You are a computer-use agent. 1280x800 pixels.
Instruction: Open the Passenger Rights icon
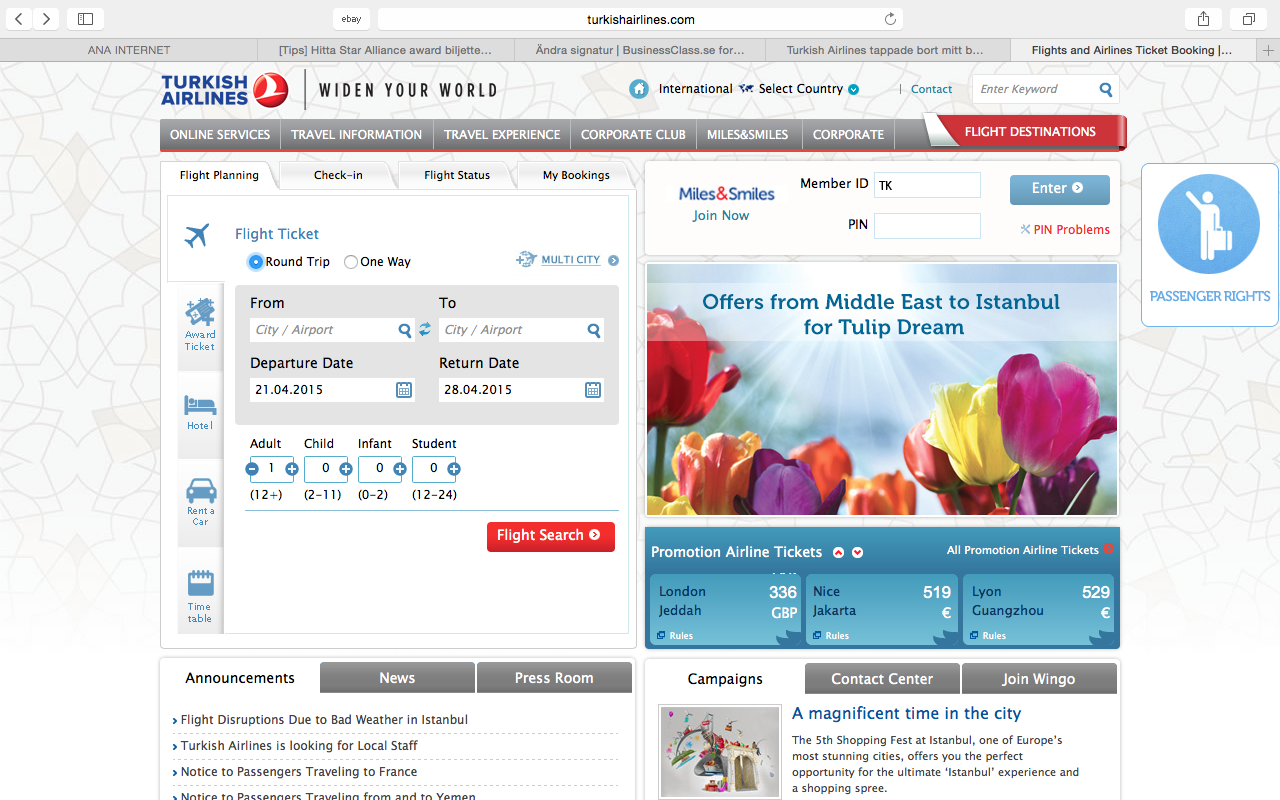1209,225
